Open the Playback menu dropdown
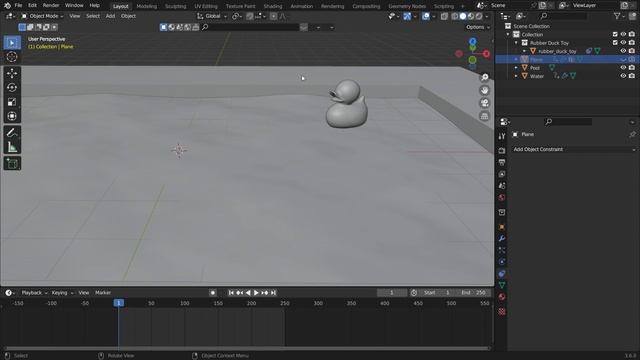 click(x=34, y=293)
